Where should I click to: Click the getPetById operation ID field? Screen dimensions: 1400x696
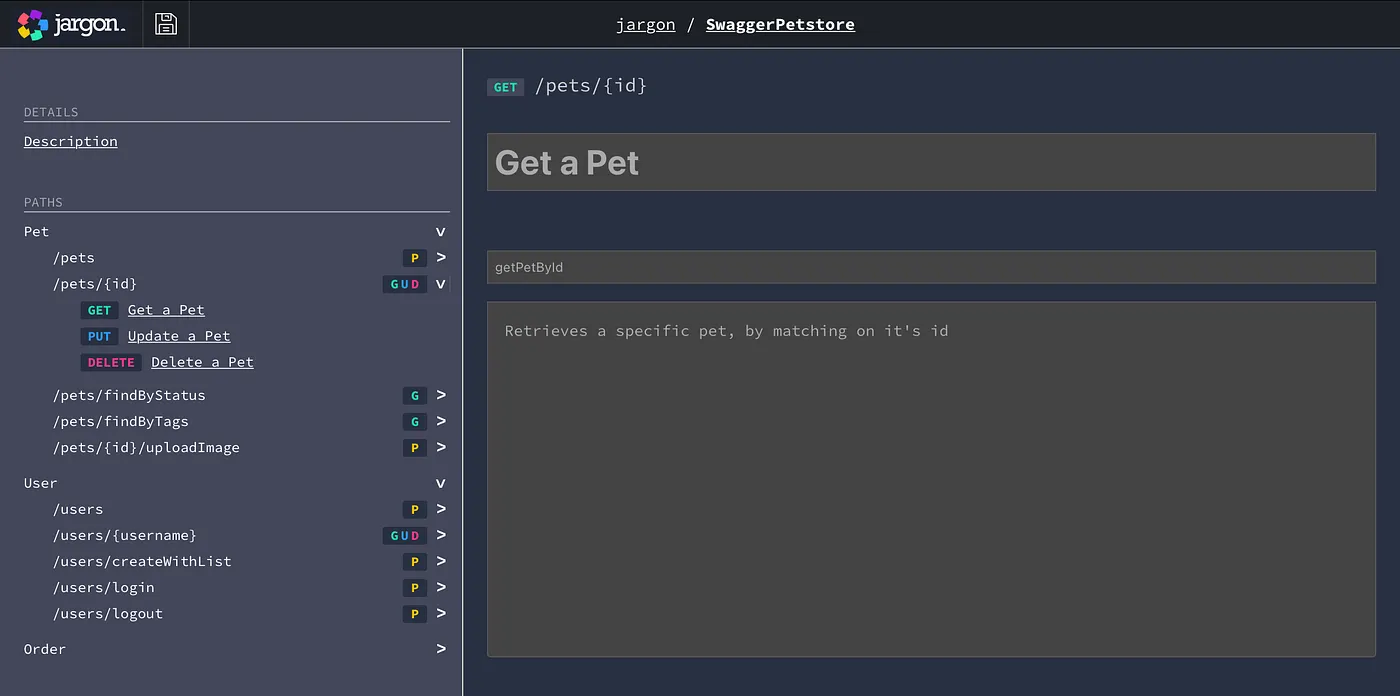[931, 266]
